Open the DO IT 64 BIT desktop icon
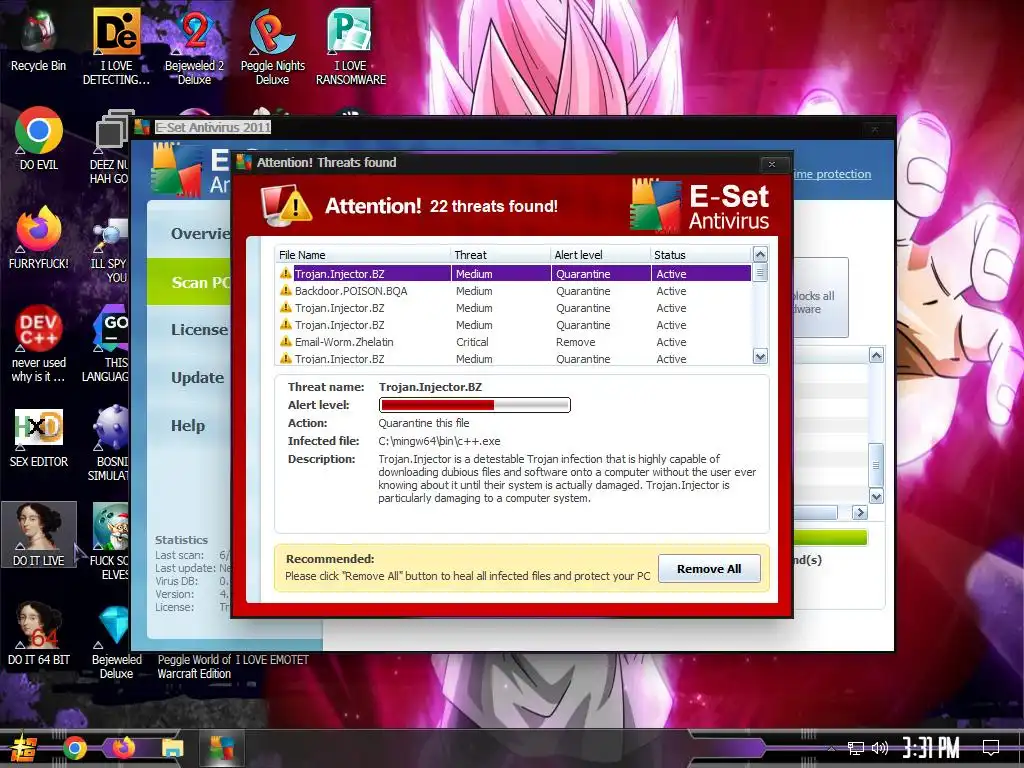1024x768 pixels. pyautogui.click(x=39, y=633)
